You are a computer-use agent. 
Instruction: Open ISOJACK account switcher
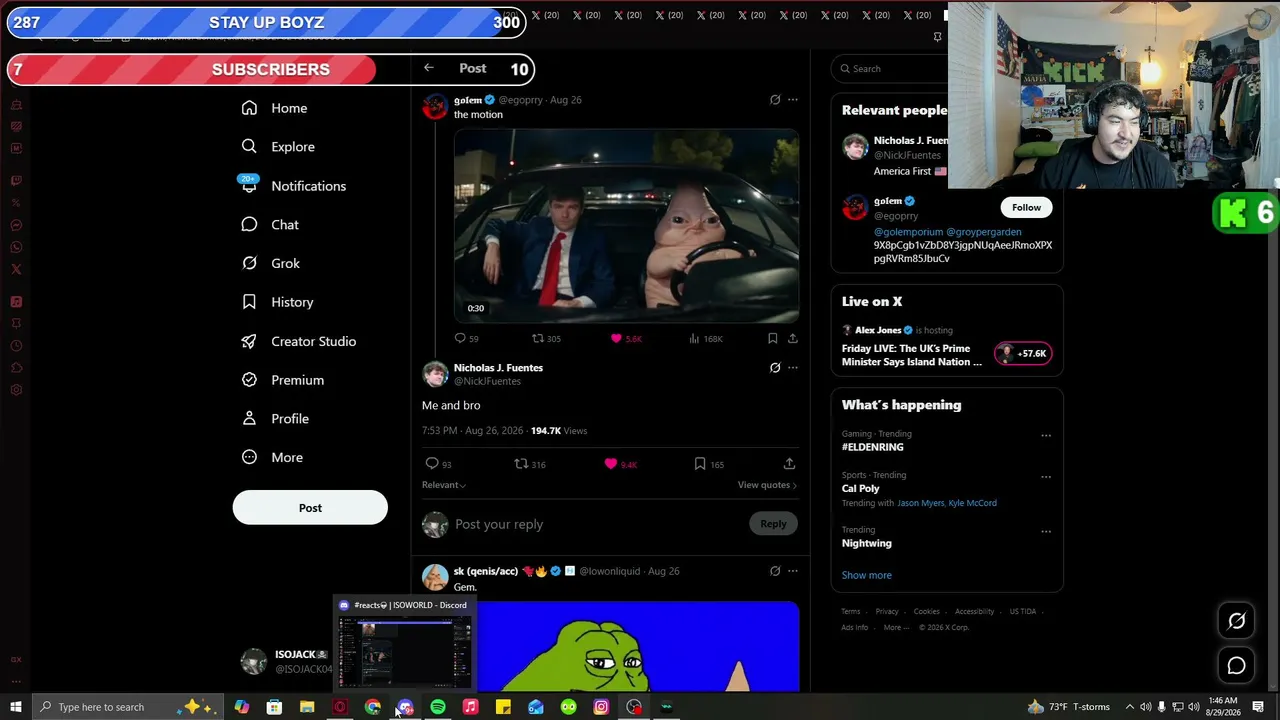pos(288,662)
